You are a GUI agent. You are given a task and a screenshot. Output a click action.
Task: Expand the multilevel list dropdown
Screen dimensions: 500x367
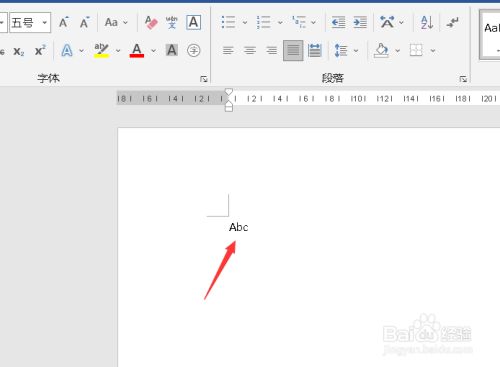click(x=313, y=22)
